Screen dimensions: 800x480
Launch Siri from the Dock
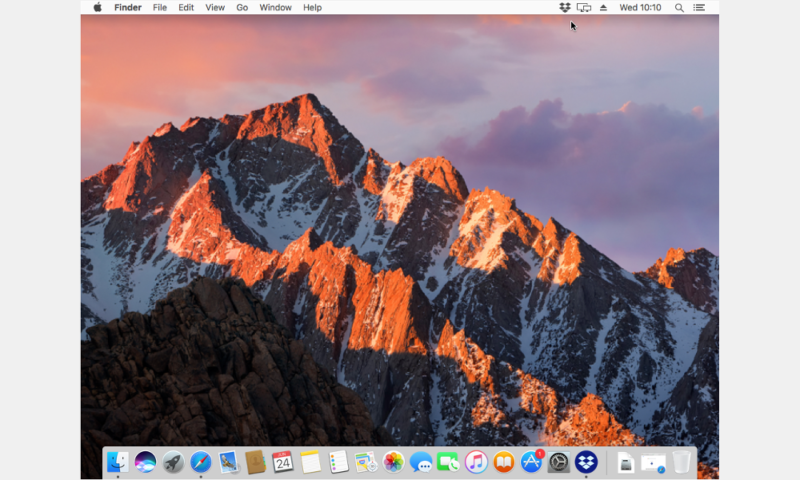click(x=145, y=462)
